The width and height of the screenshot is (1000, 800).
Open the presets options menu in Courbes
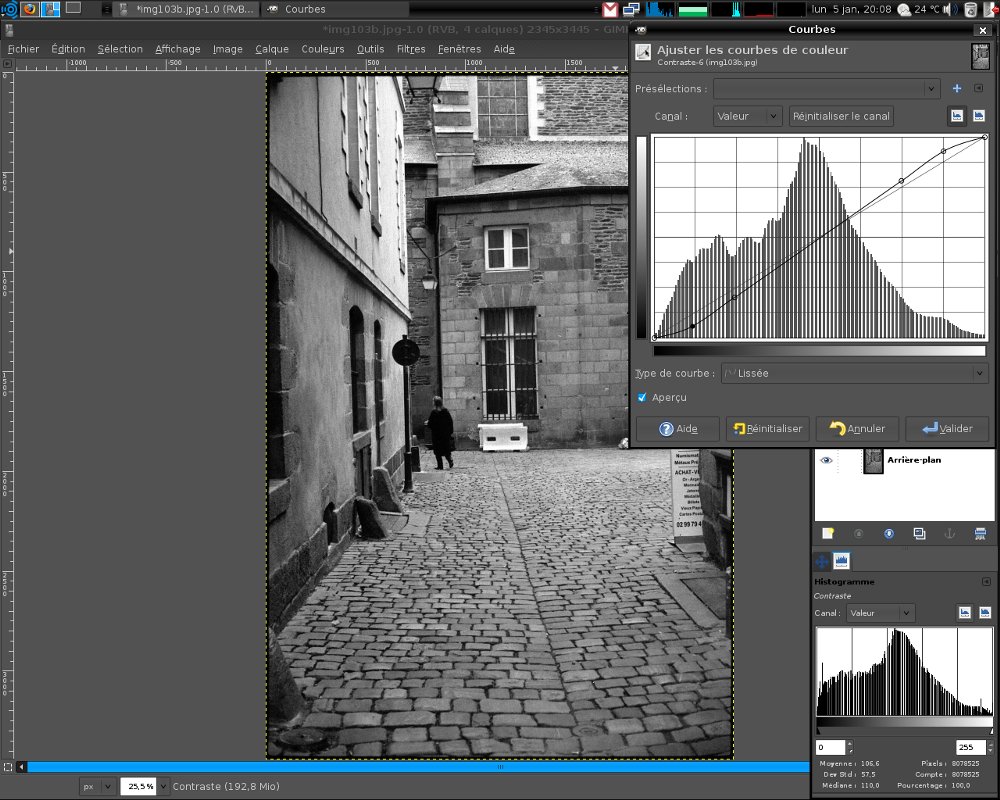click(979, 89)
